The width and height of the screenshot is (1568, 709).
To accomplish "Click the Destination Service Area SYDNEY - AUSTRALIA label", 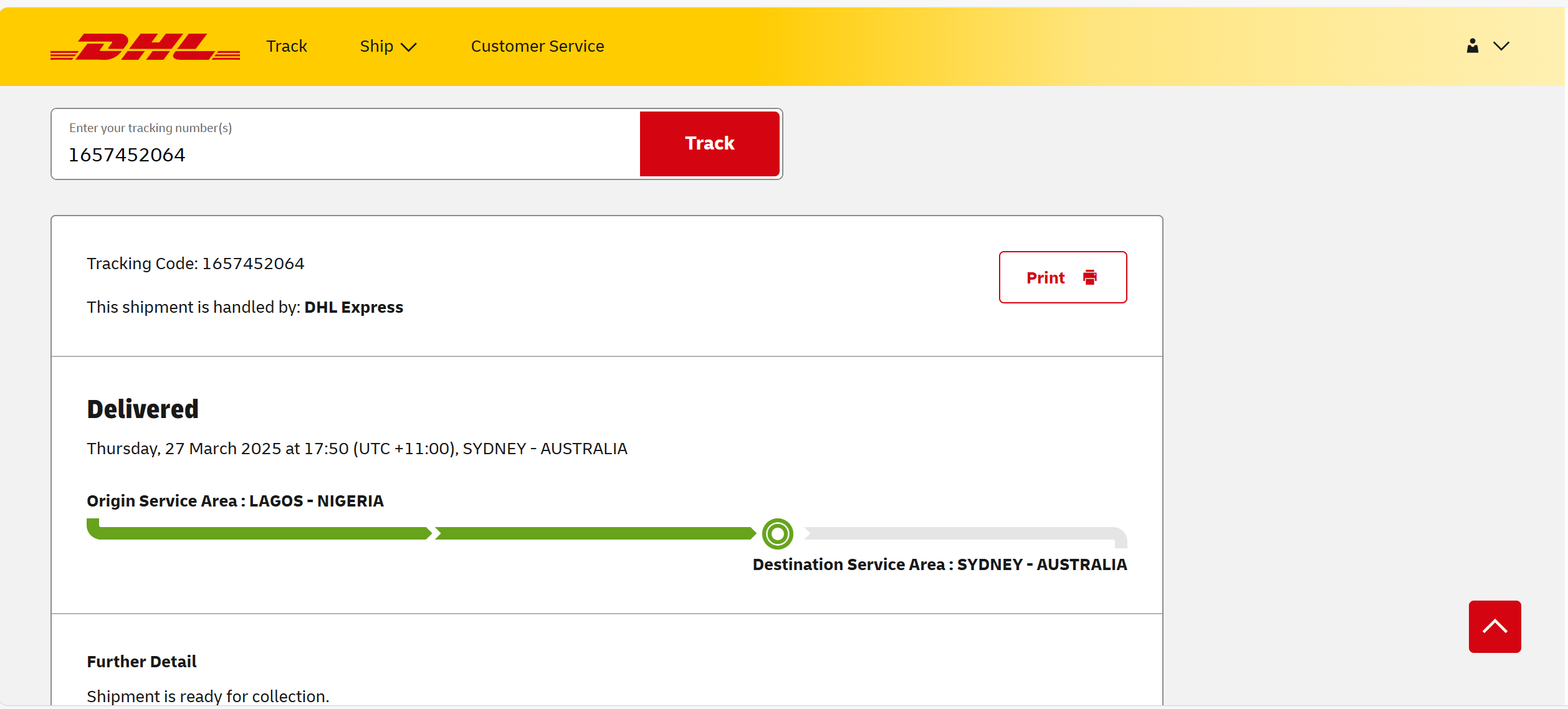I will tap(940, 564).
